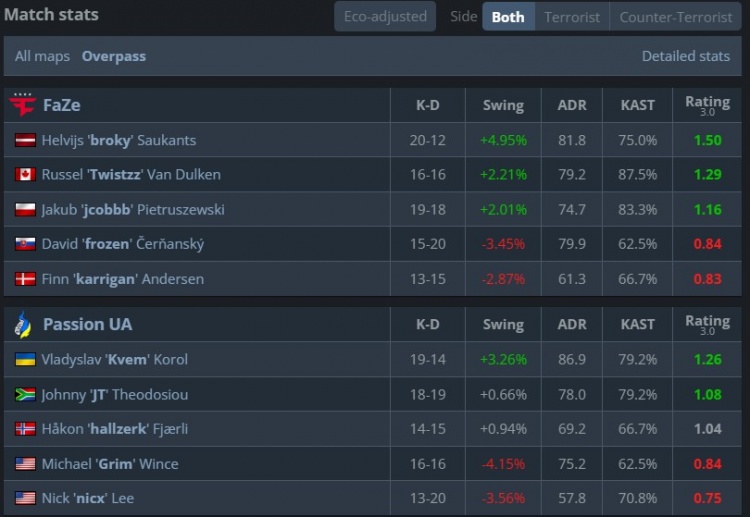Toggle the Eco-adjusted stats option

(x=385, y=16)
